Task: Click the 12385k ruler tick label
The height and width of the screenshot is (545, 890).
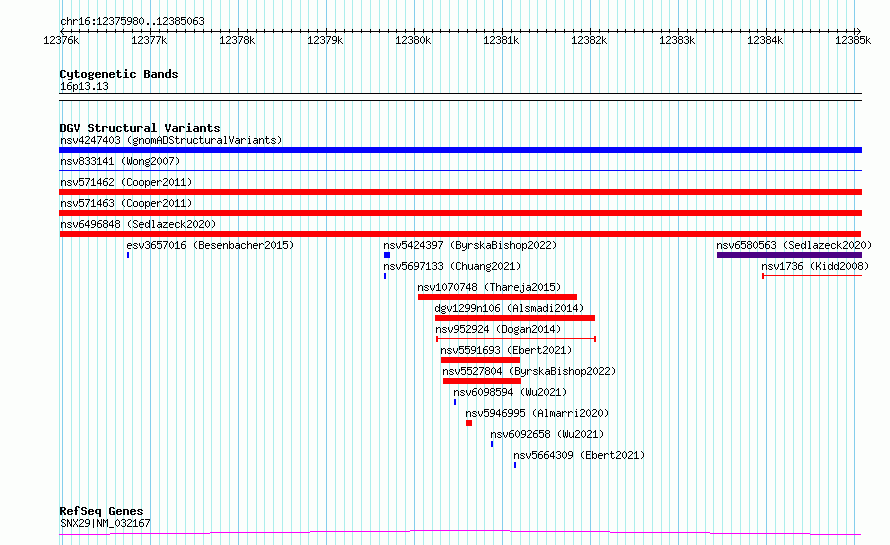Action: tap(853, 40)
